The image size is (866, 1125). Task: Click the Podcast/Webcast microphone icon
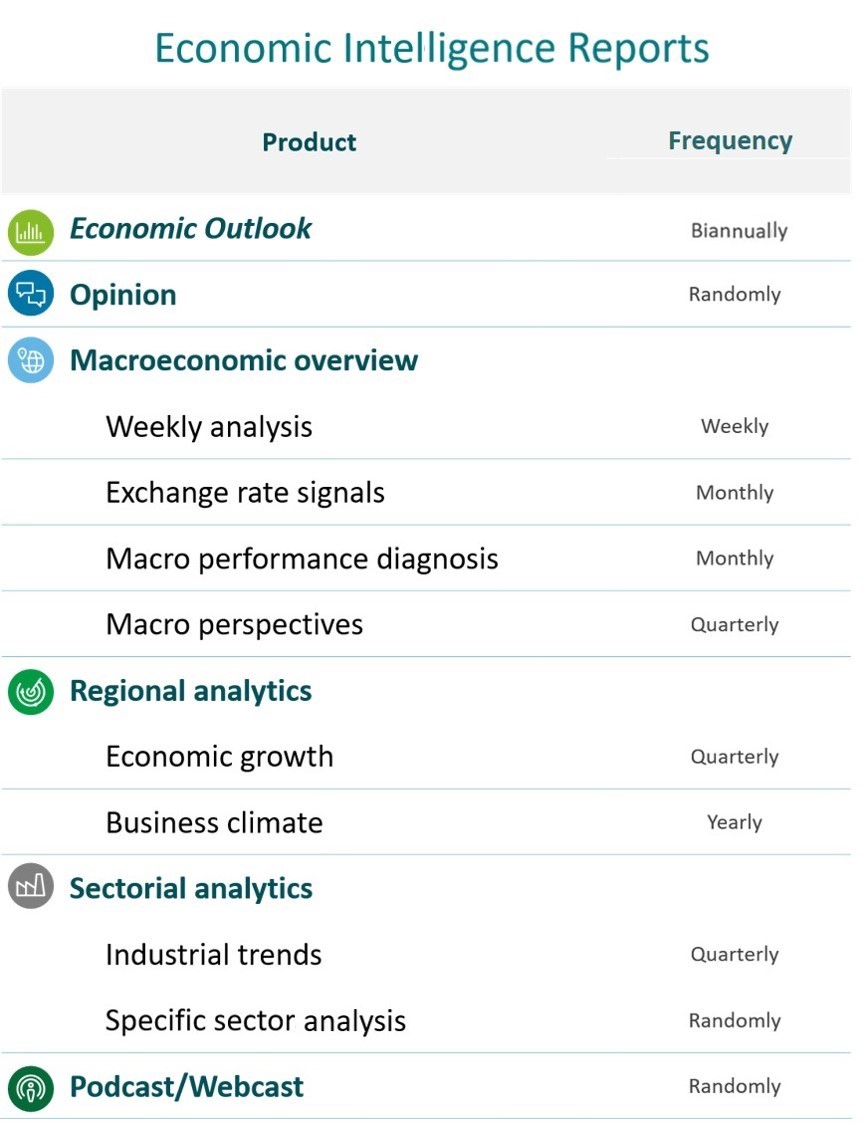(31, 1088)
